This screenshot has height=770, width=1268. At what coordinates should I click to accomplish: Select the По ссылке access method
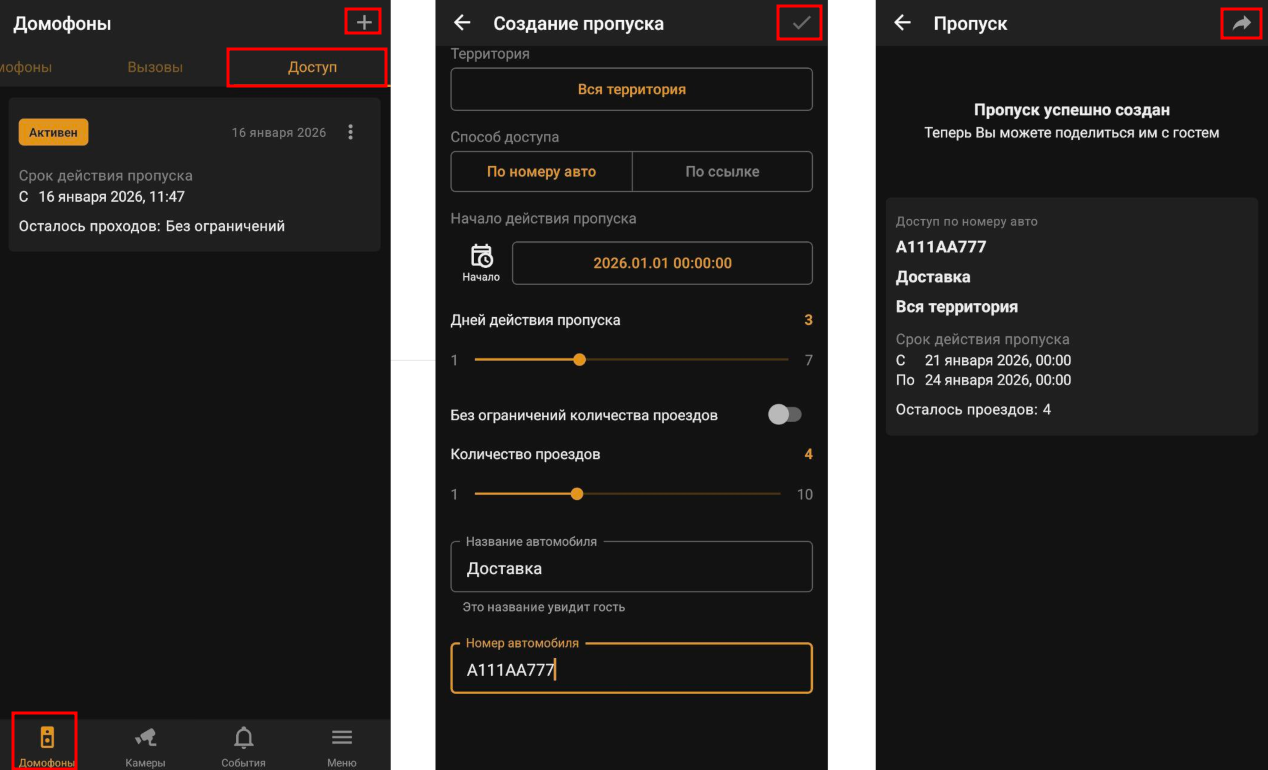click(722, 172)
